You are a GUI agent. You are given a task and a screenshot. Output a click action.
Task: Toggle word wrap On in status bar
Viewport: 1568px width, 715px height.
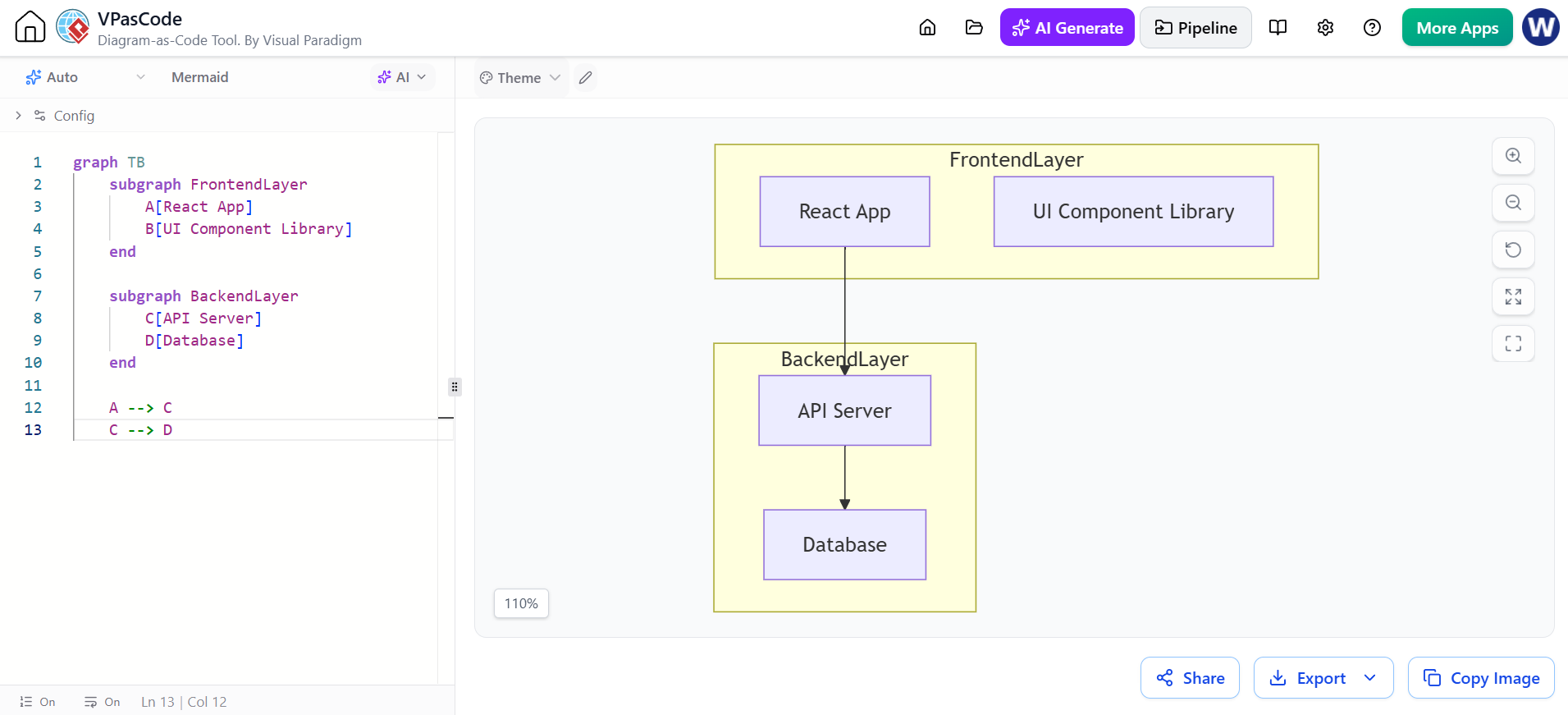point(102,702)
